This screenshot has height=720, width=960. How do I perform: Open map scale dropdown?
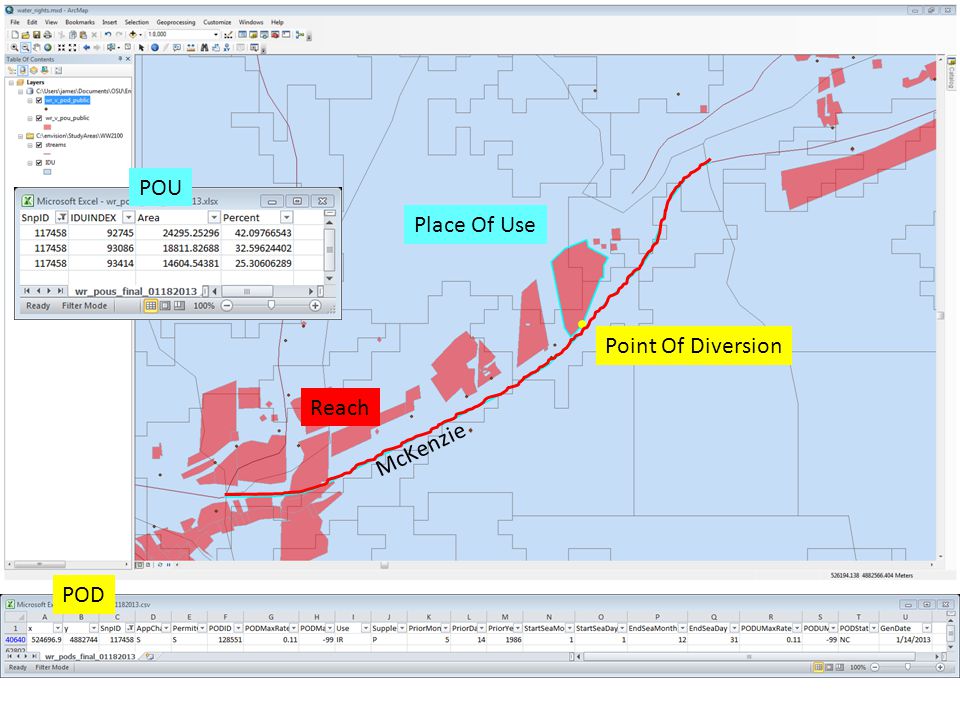click(x=216, y=35)
